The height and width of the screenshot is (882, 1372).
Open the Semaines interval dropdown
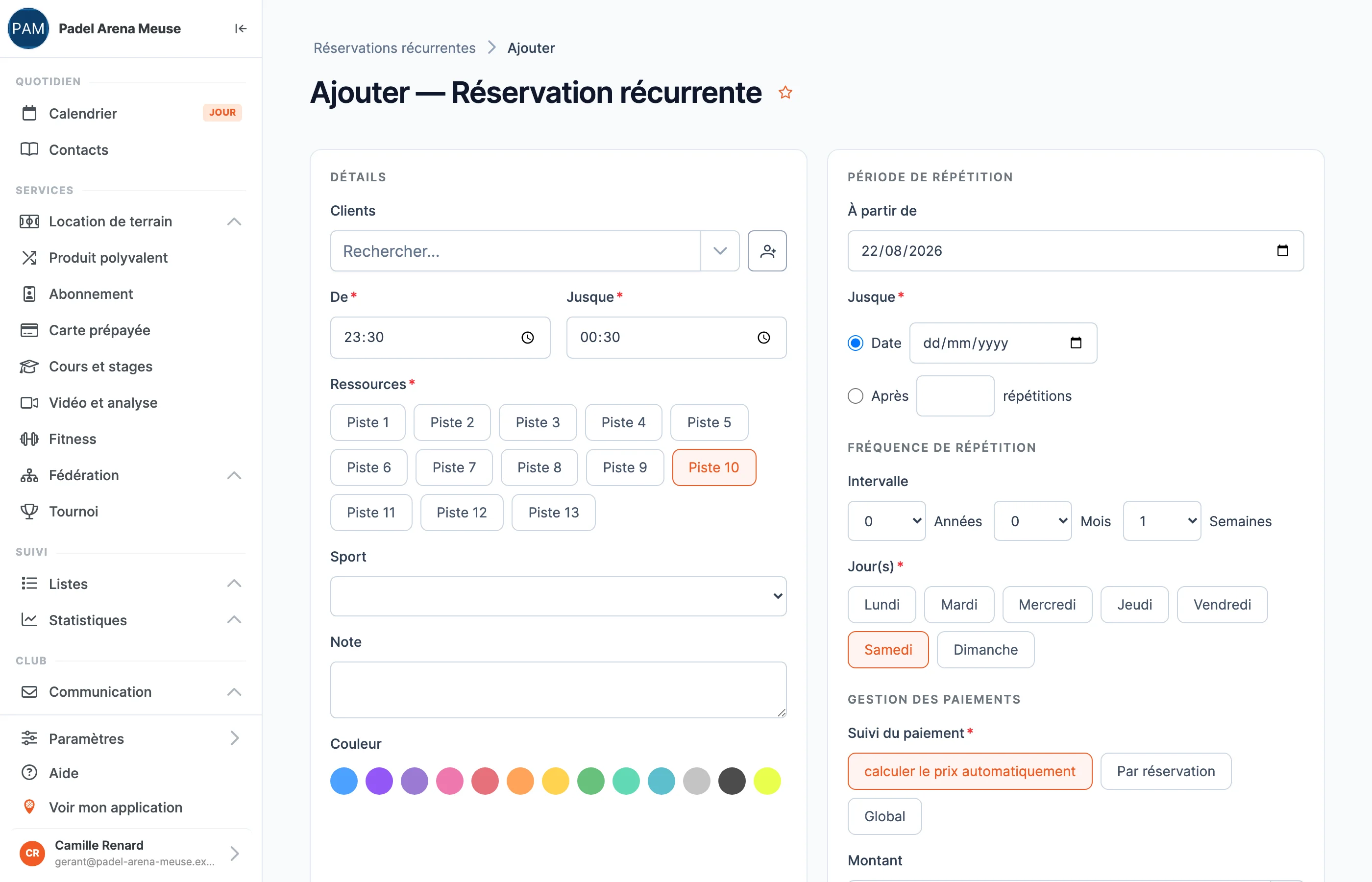click(1161, 521)
